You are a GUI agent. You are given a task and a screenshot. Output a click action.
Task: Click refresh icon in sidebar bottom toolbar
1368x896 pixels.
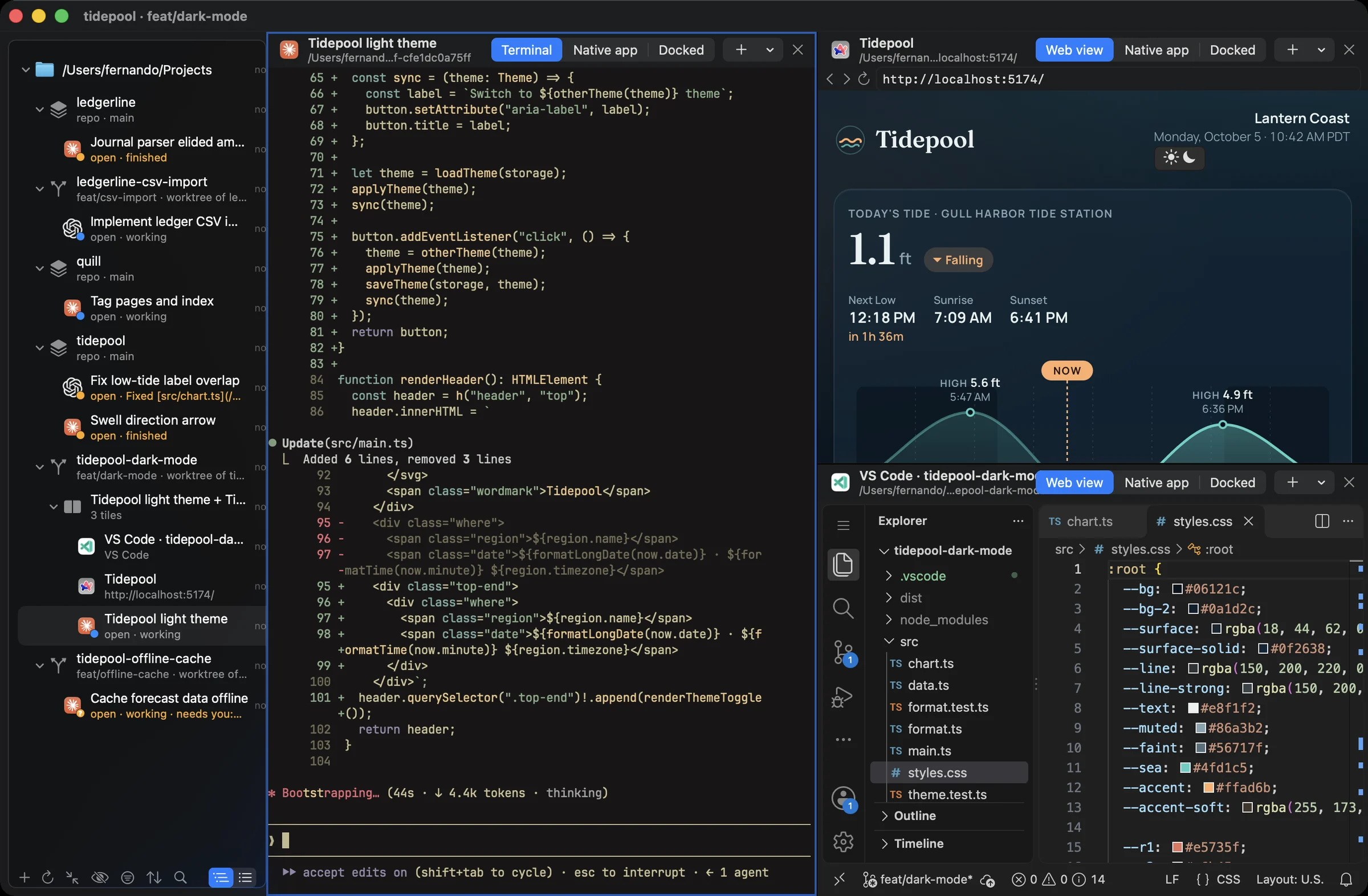tap(48, 878)
